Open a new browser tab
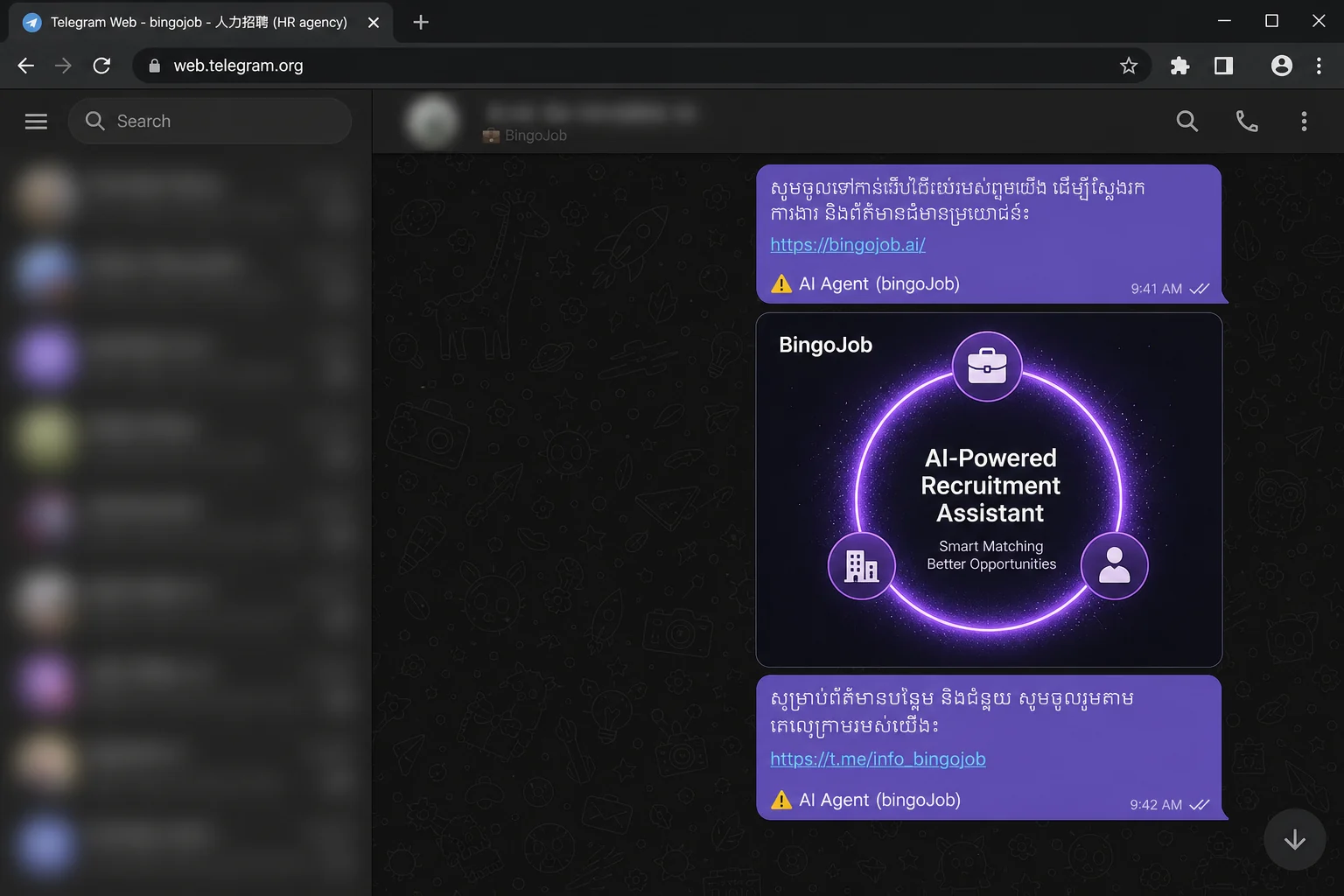 click(x=421, y=23)
